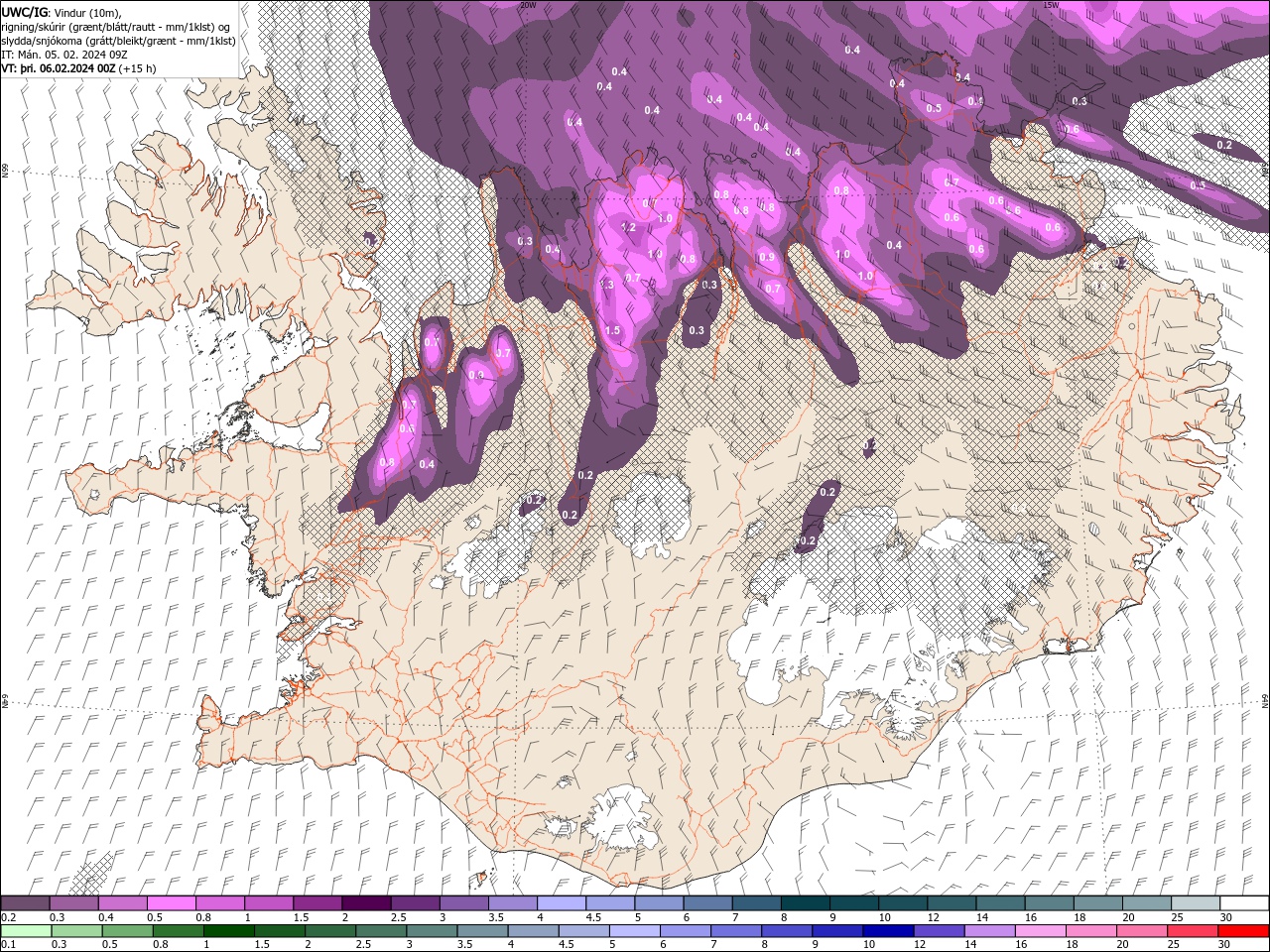The height and width of the screenshot is (952, 1270).
Task: Click the 1.2 precipitation value on the map
Action: point(628,228)
